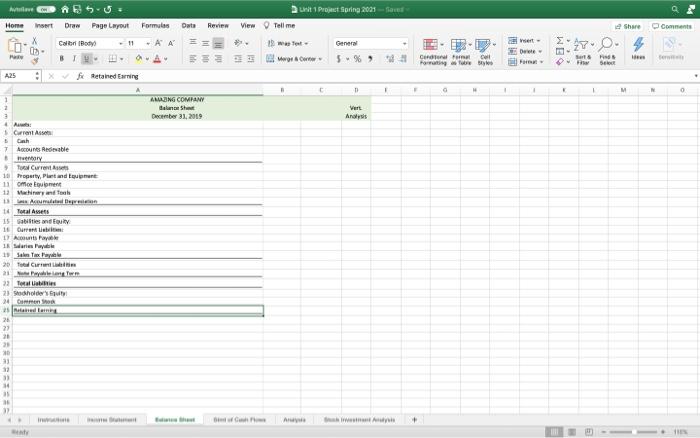Screen dimensions: 700x438
Task: Click the Fill Color bucket icon
Action: [139, 58]
